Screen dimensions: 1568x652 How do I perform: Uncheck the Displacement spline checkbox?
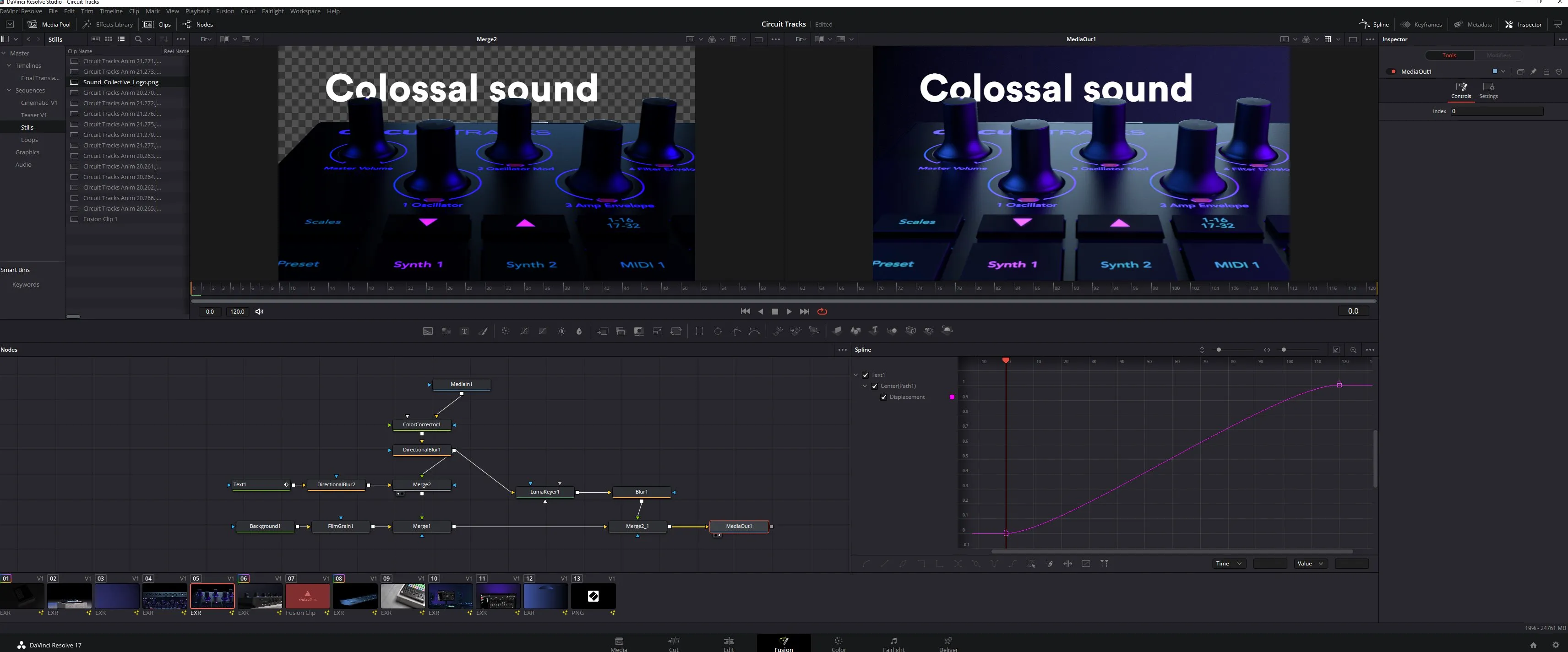[x=884, y=397]
